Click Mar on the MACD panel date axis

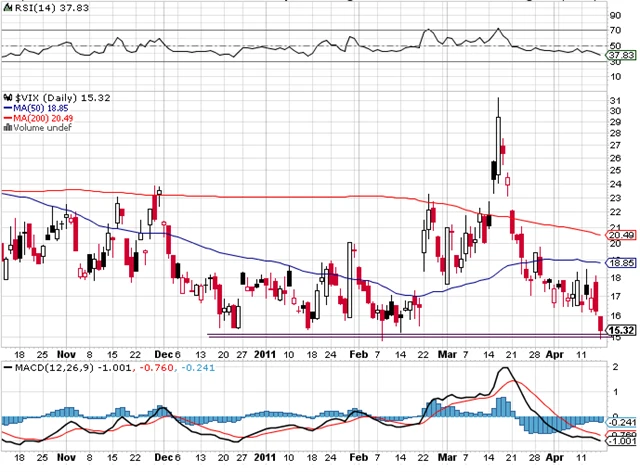click(x=447, y=457)
